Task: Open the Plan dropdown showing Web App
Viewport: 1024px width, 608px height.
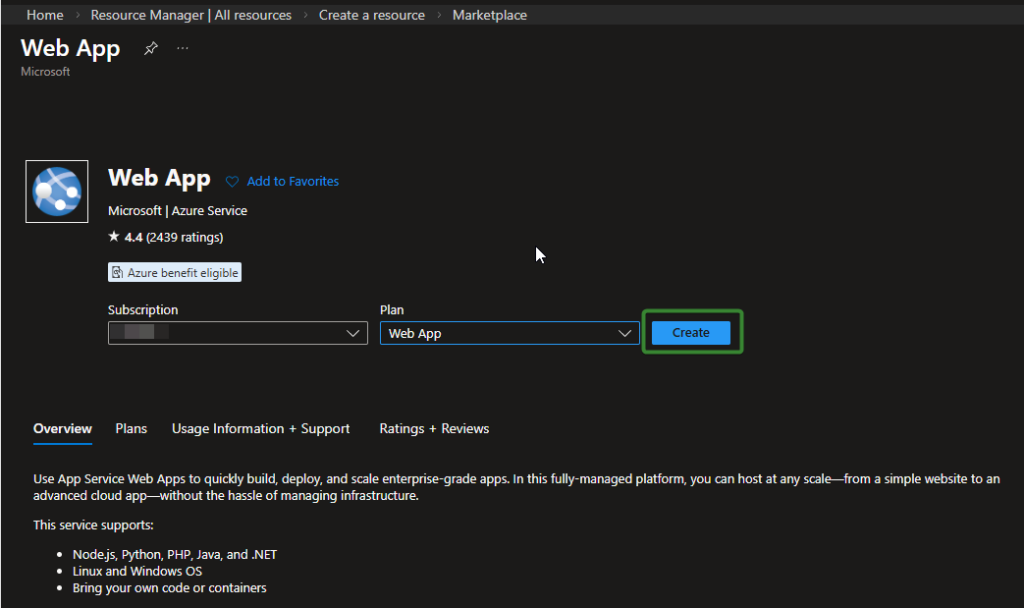Action: 509,333
